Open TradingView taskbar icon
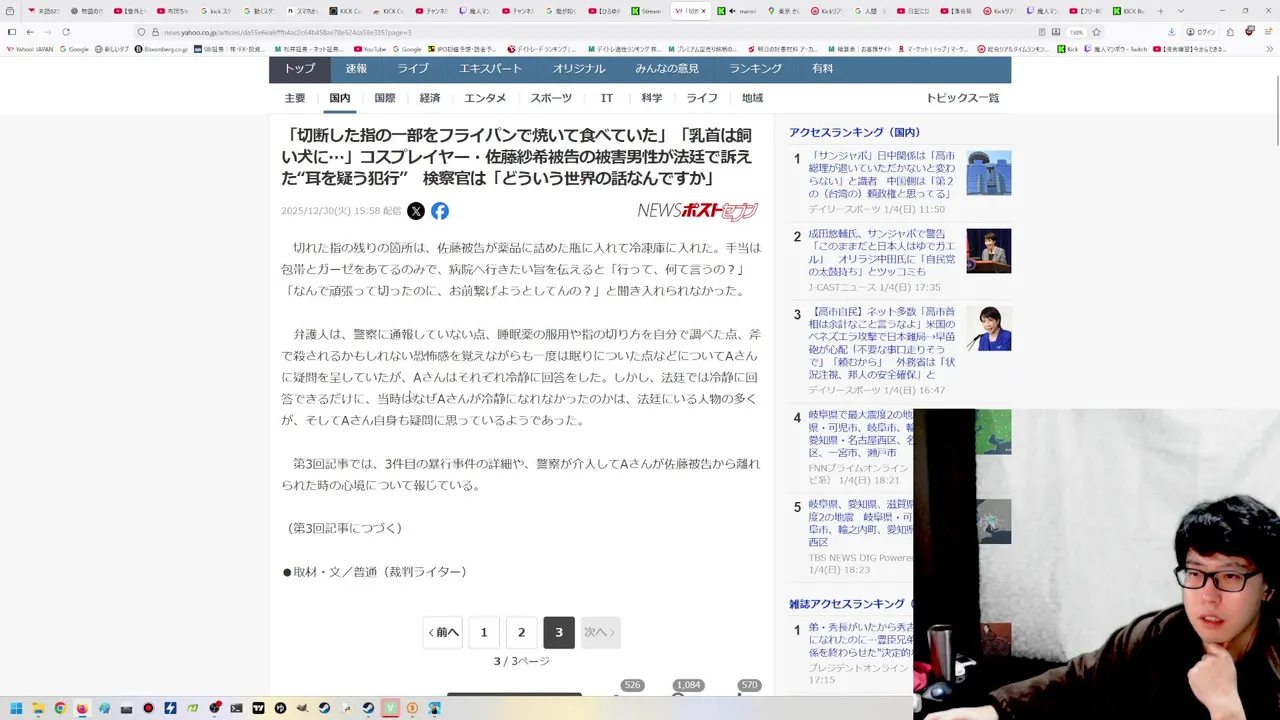 (258, 708)
